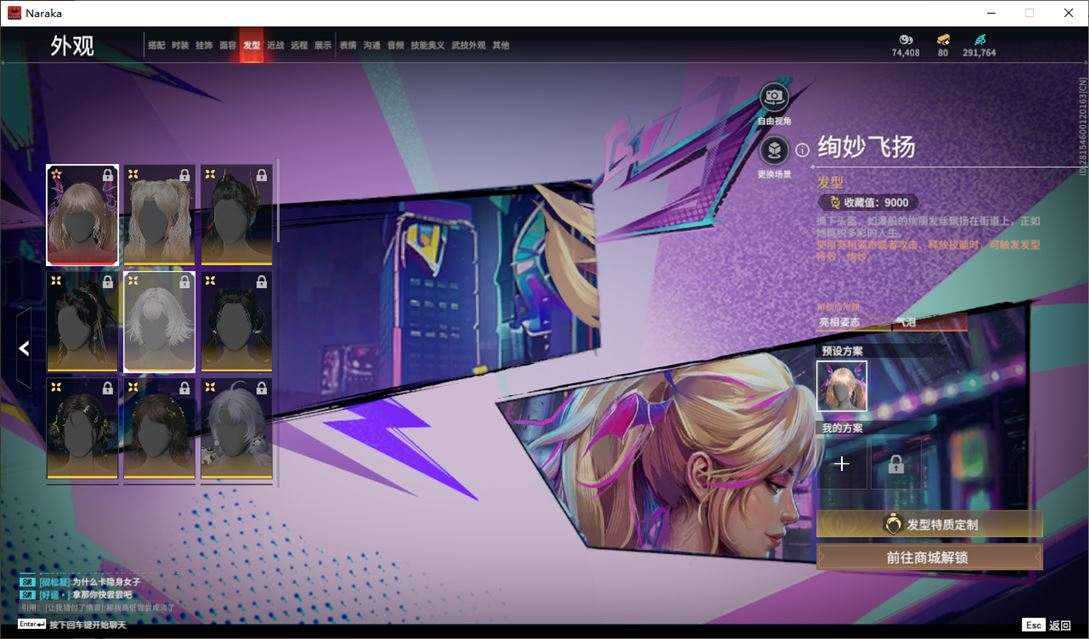
Task: Add a new scheme with the plus slot
Action: pyautogui.click(x=842, y=463)
